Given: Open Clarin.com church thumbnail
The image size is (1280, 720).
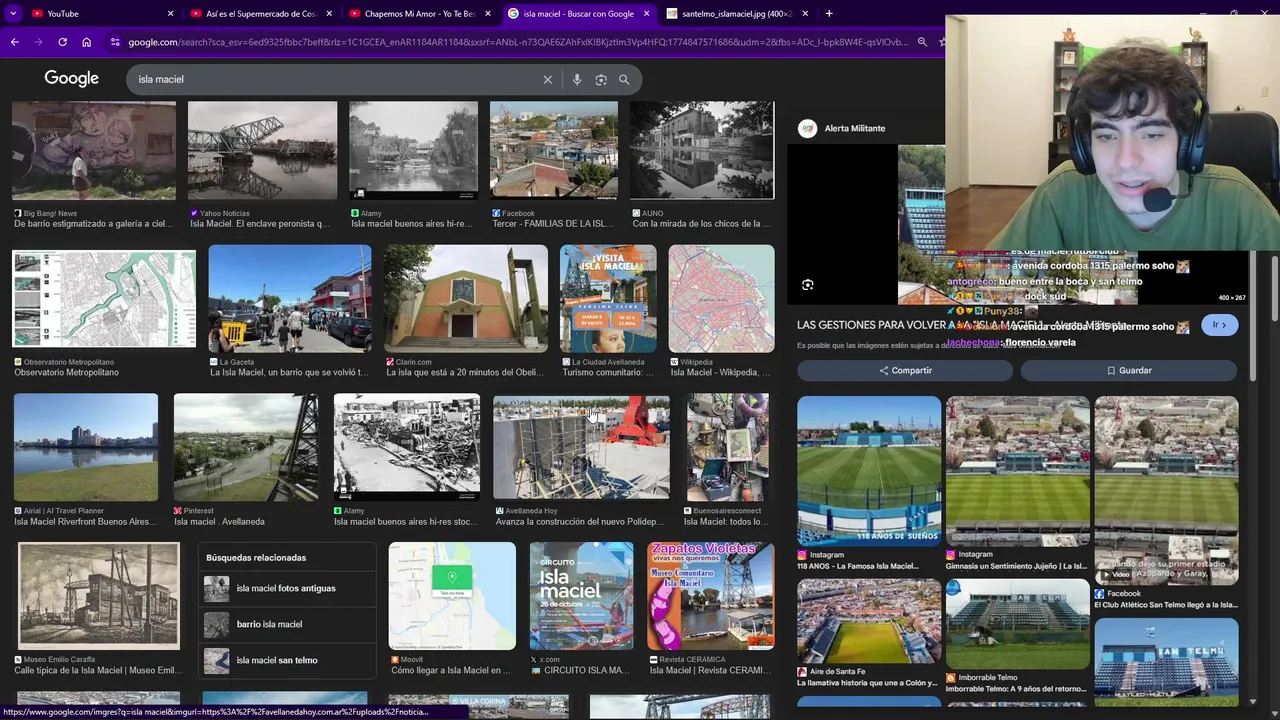Looking at the screenshot, I should click(466, 298).
